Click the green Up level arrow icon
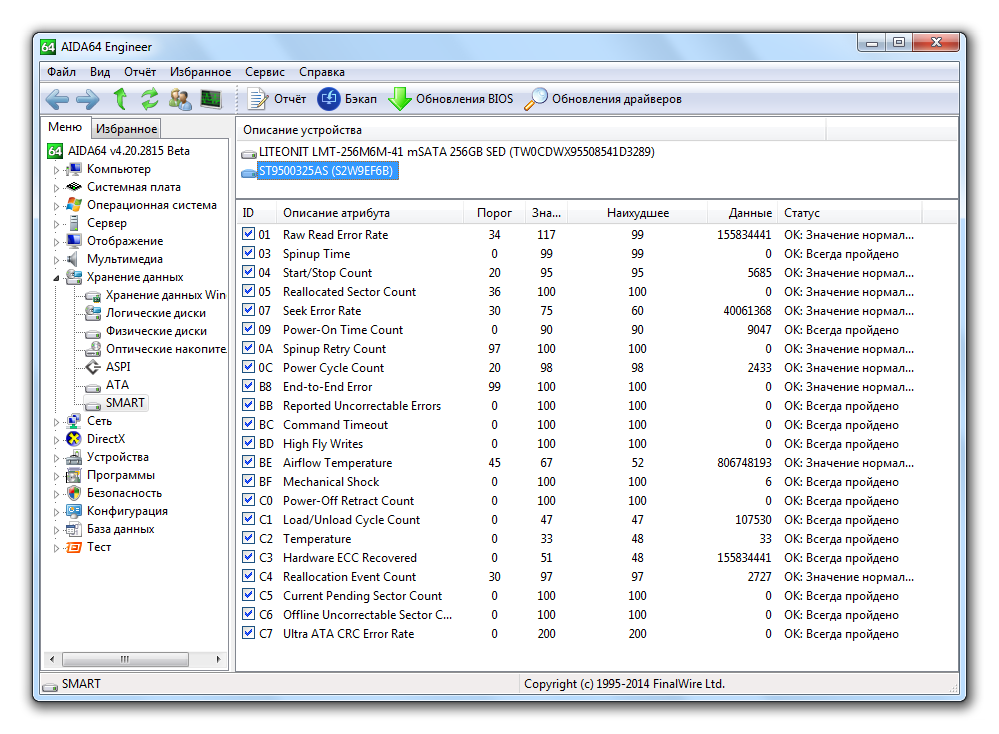Screen dimensions: 999x734 tap(120, 99)
